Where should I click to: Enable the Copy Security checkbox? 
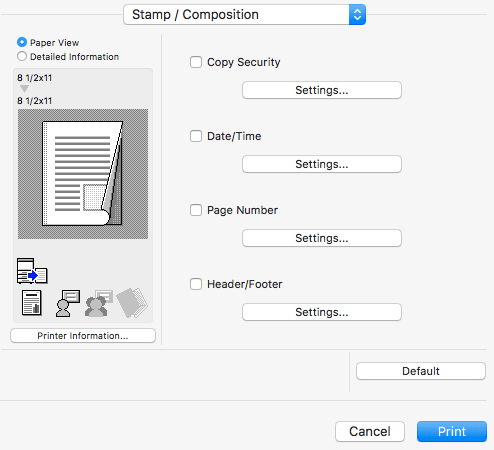[x=196, y=62]
